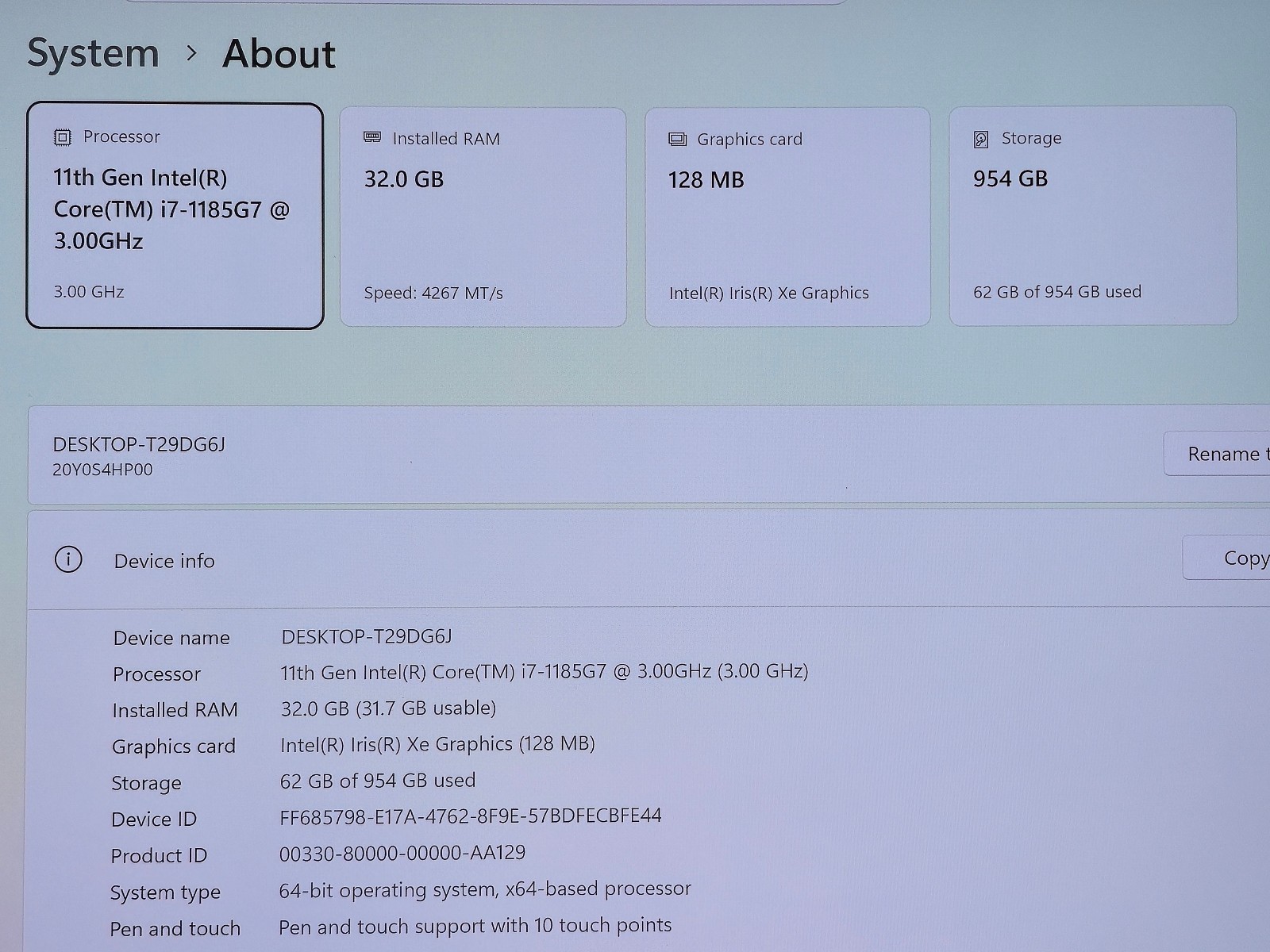
Task: Click the 954 GB storage value
Action: (x=1010, y=178)
